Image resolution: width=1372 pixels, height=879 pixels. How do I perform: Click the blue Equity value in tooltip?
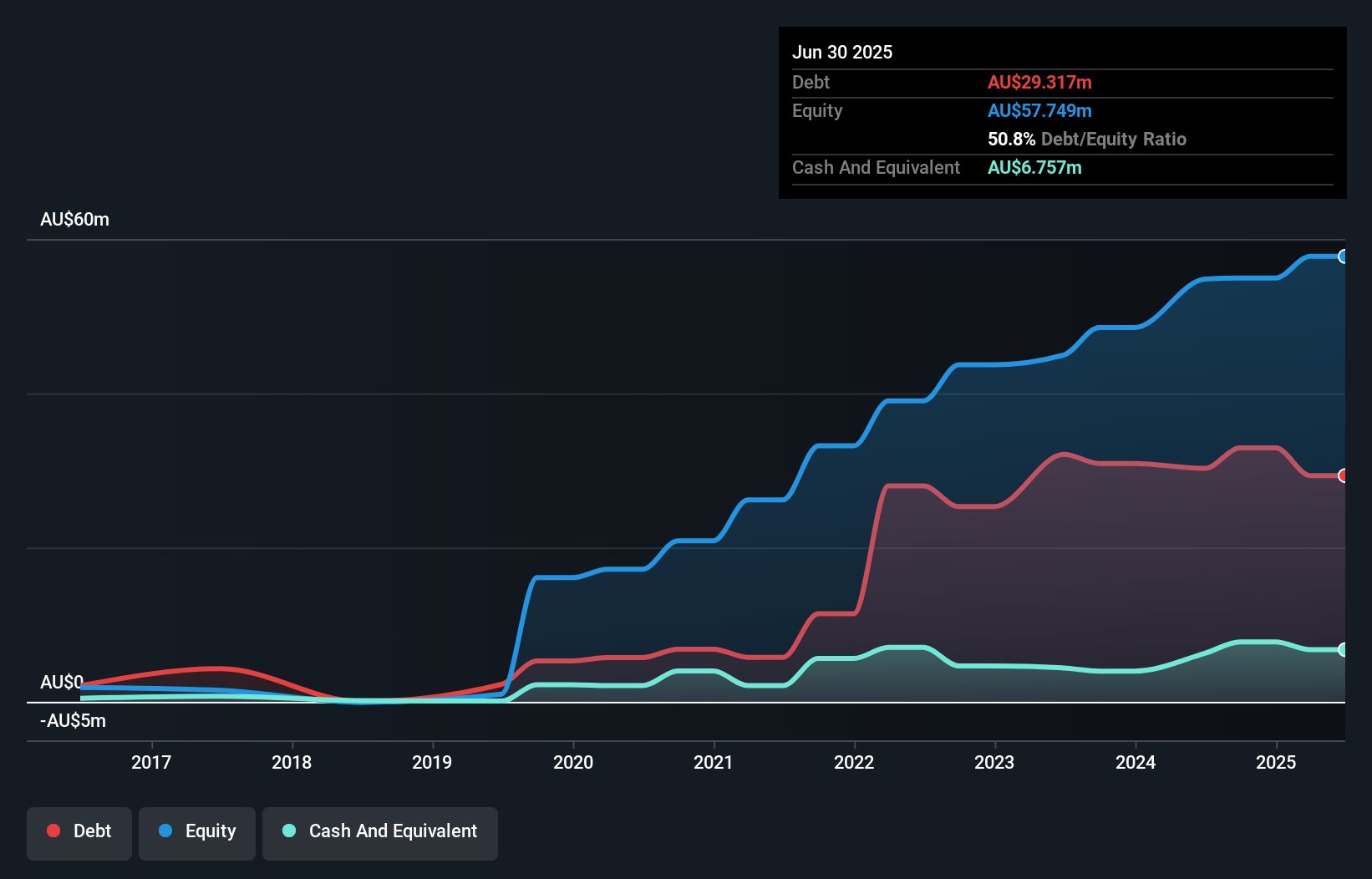[x=1040, y=110]
